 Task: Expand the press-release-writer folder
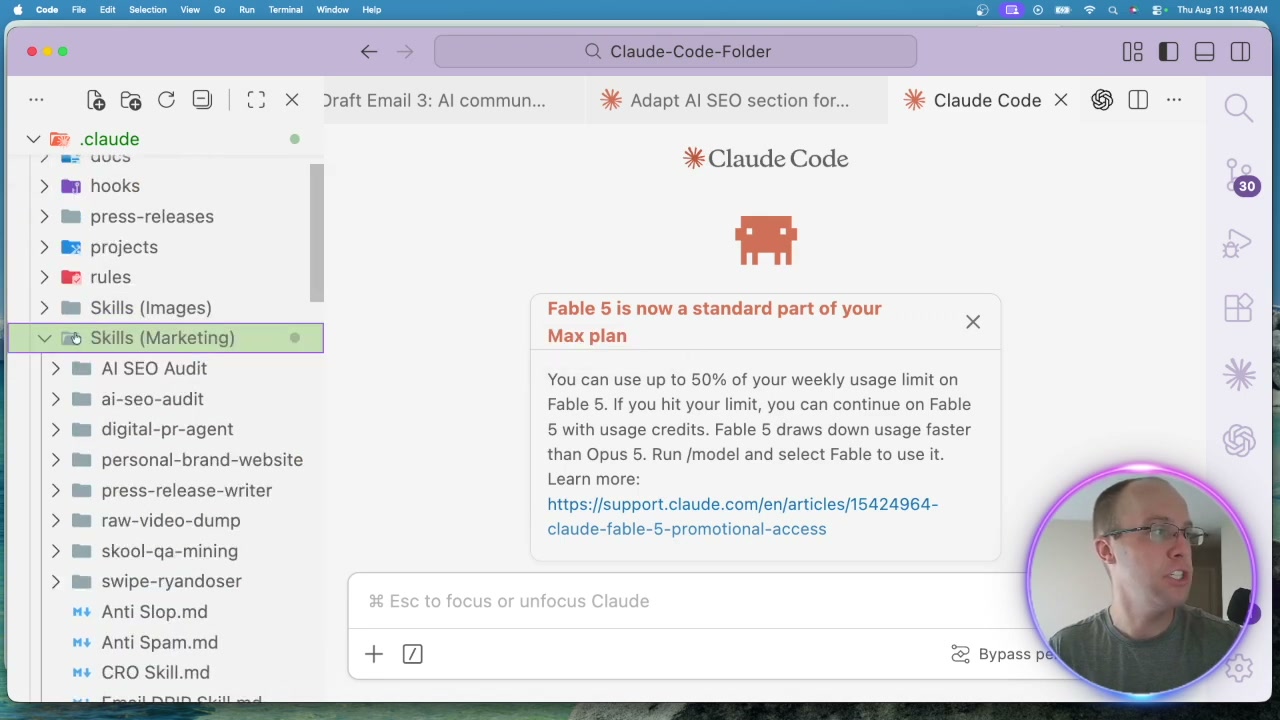click(55, 490)
